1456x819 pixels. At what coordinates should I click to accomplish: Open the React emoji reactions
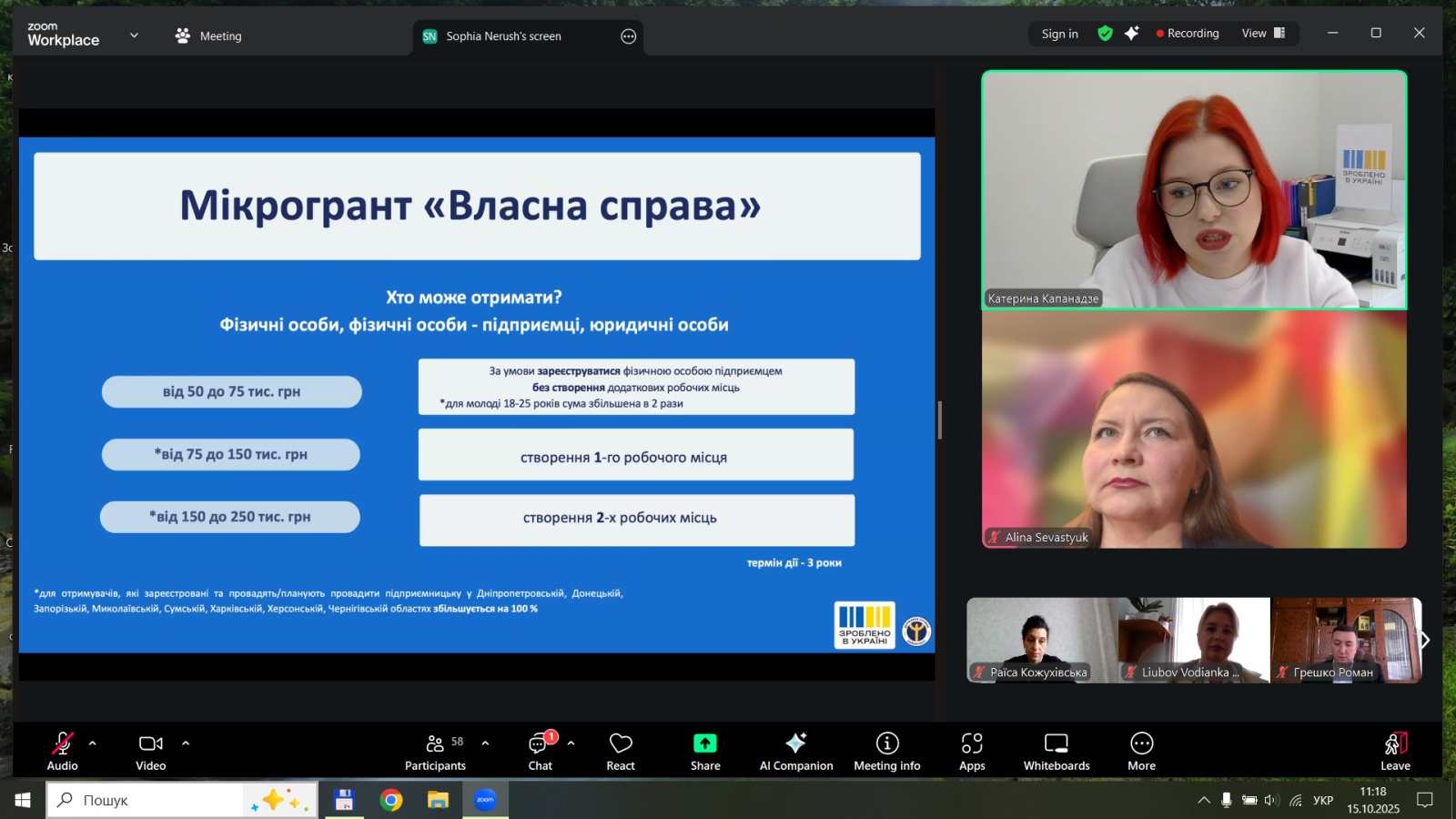point(621,751)
